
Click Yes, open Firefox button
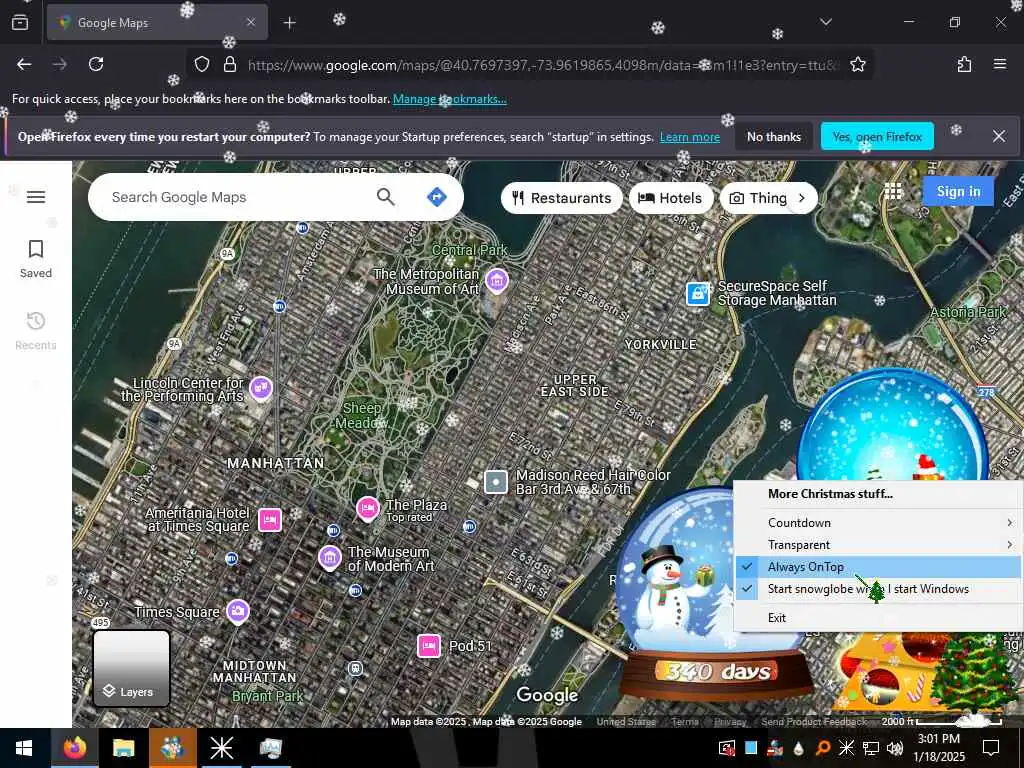pos(877,136)
